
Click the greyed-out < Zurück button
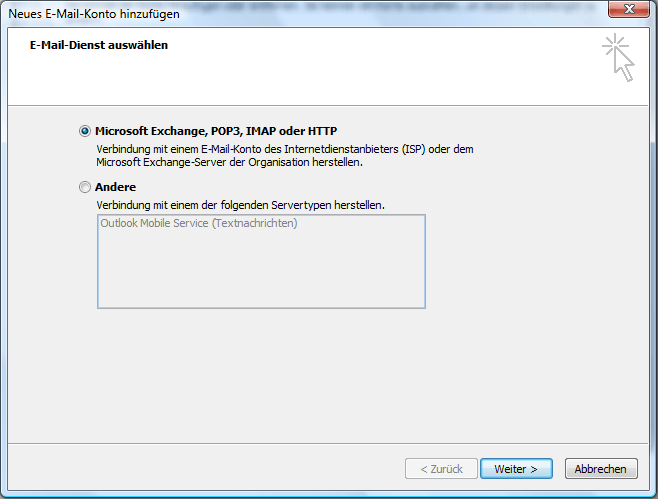440,468
